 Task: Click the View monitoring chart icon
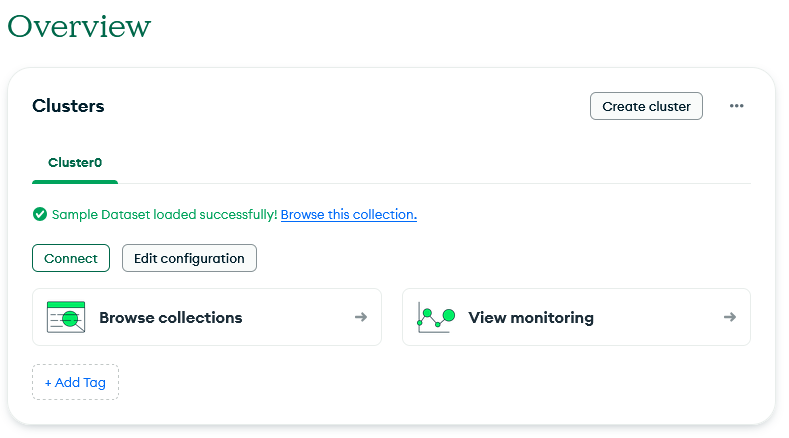point(436,317)
